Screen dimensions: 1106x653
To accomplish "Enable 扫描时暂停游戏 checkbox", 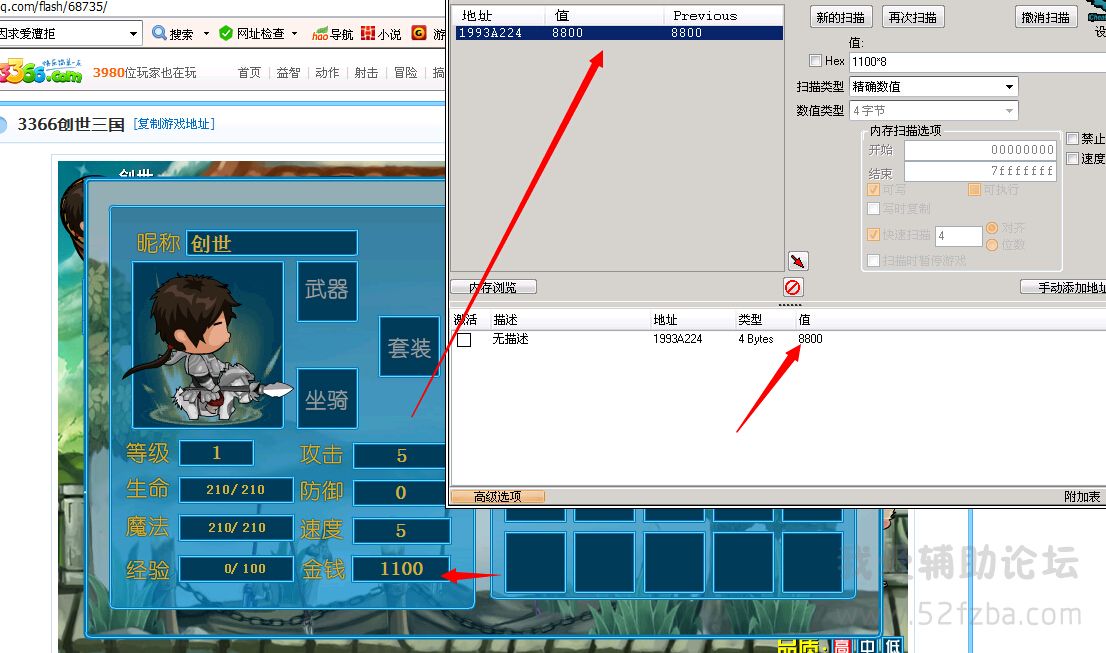I will click(873, 261).
